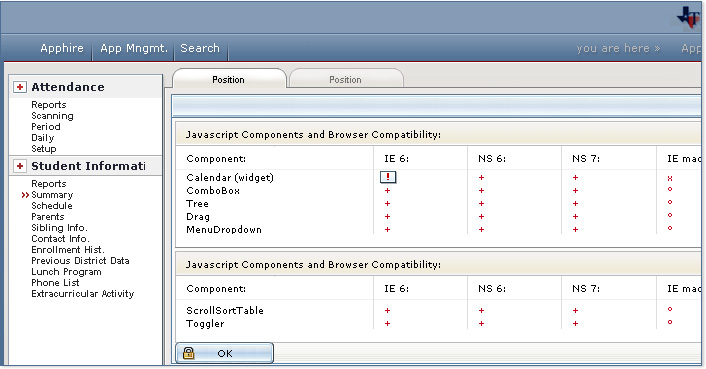Click the NS 7 plus for Tree
Viewport: 706px width, 369px height.
coord(575,204)
